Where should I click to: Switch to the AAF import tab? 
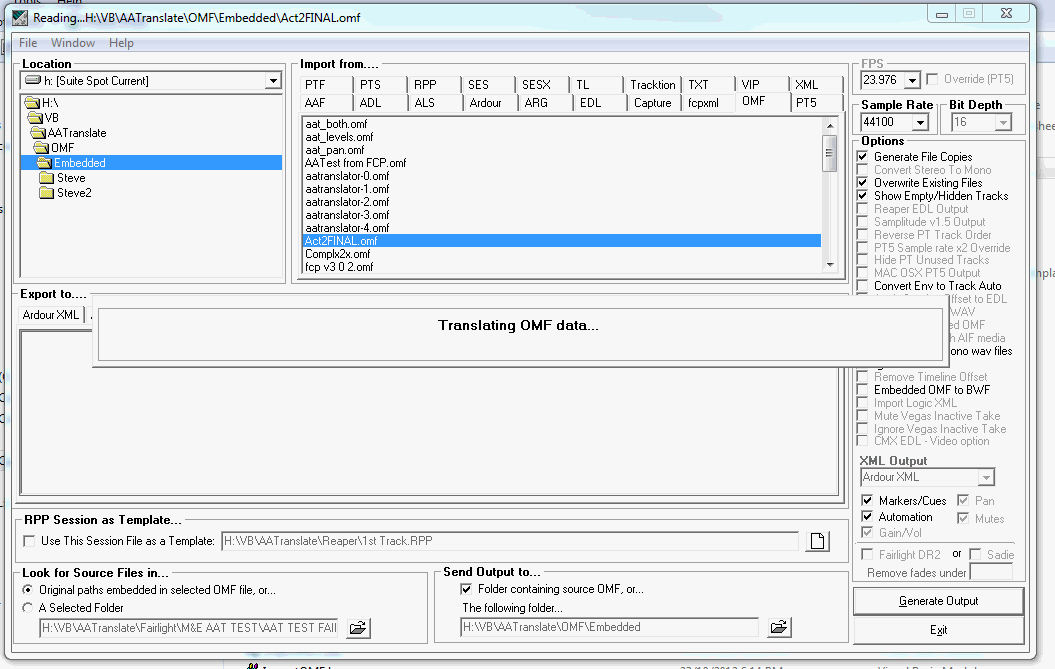(315, 103)
